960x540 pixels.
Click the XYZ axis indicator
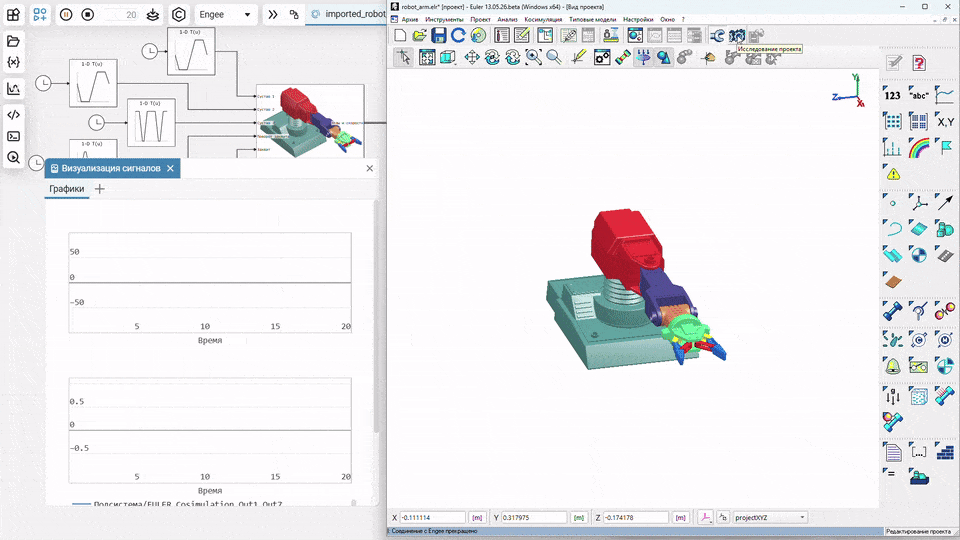849,91
